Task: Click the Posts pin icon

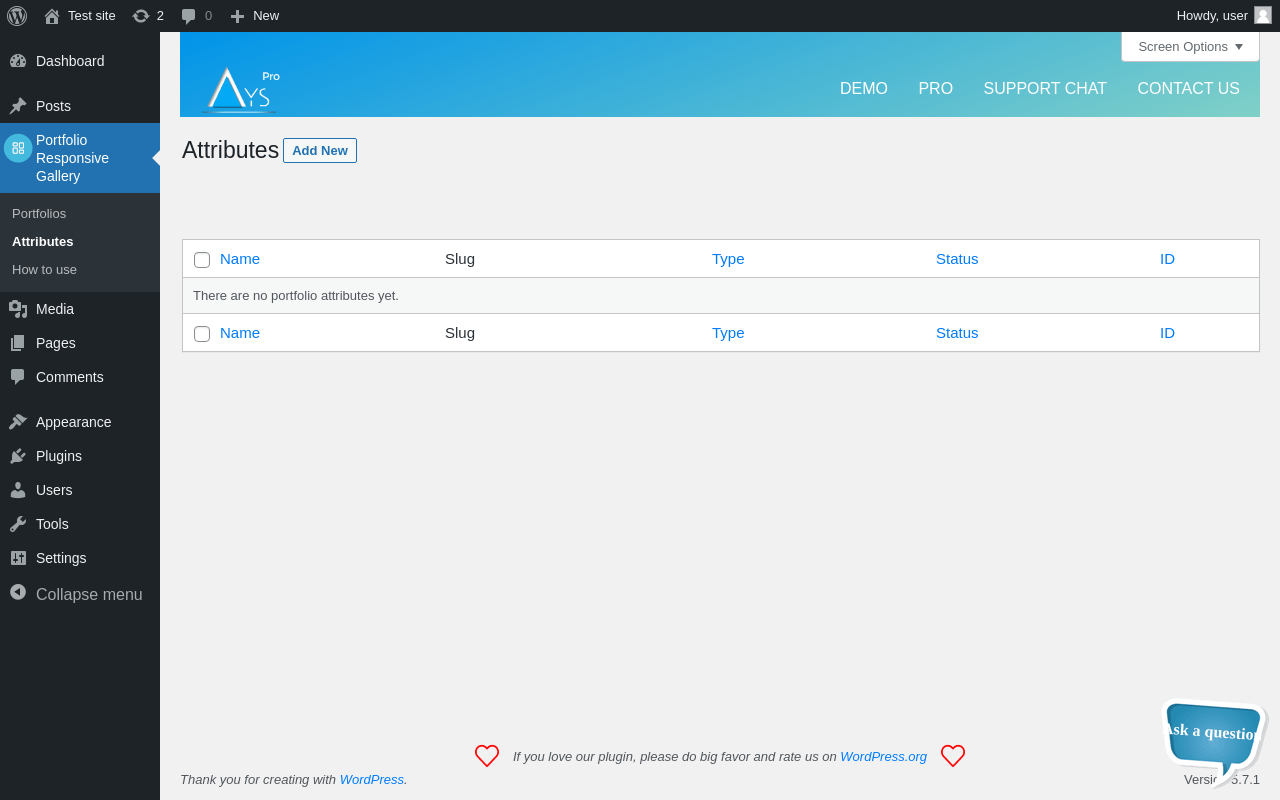Action: (18, 106)
